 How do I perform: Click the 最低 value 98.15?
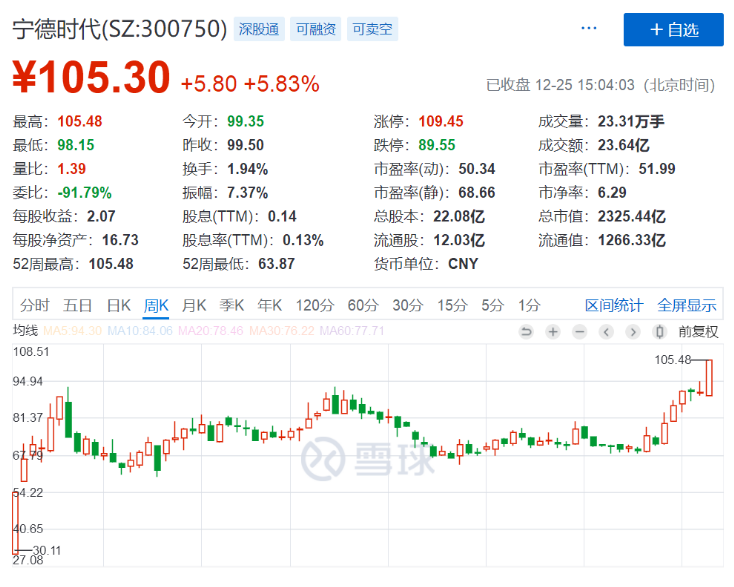(x=76, y=146)
